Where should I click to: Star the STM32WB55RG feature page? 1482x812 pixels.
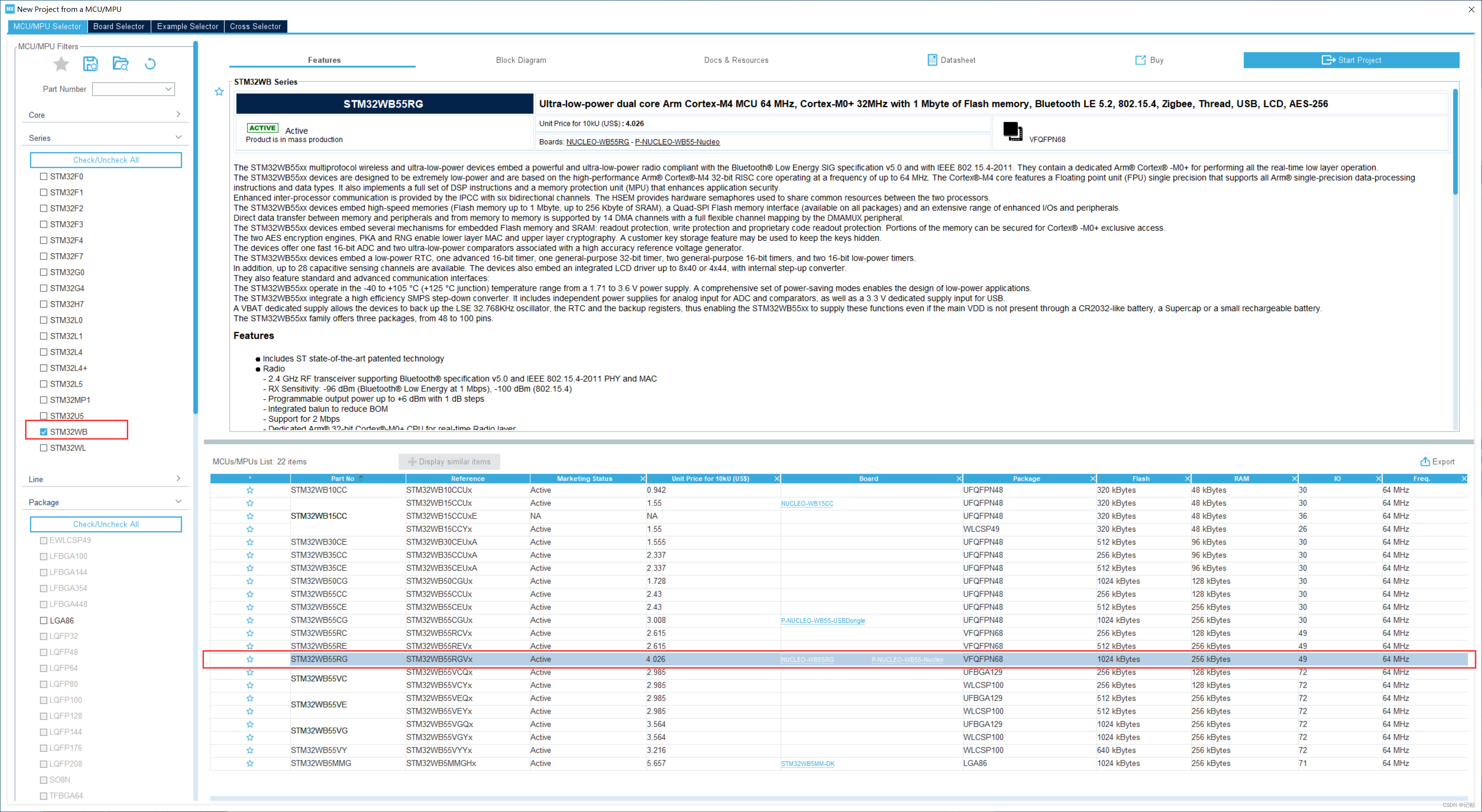219,91
